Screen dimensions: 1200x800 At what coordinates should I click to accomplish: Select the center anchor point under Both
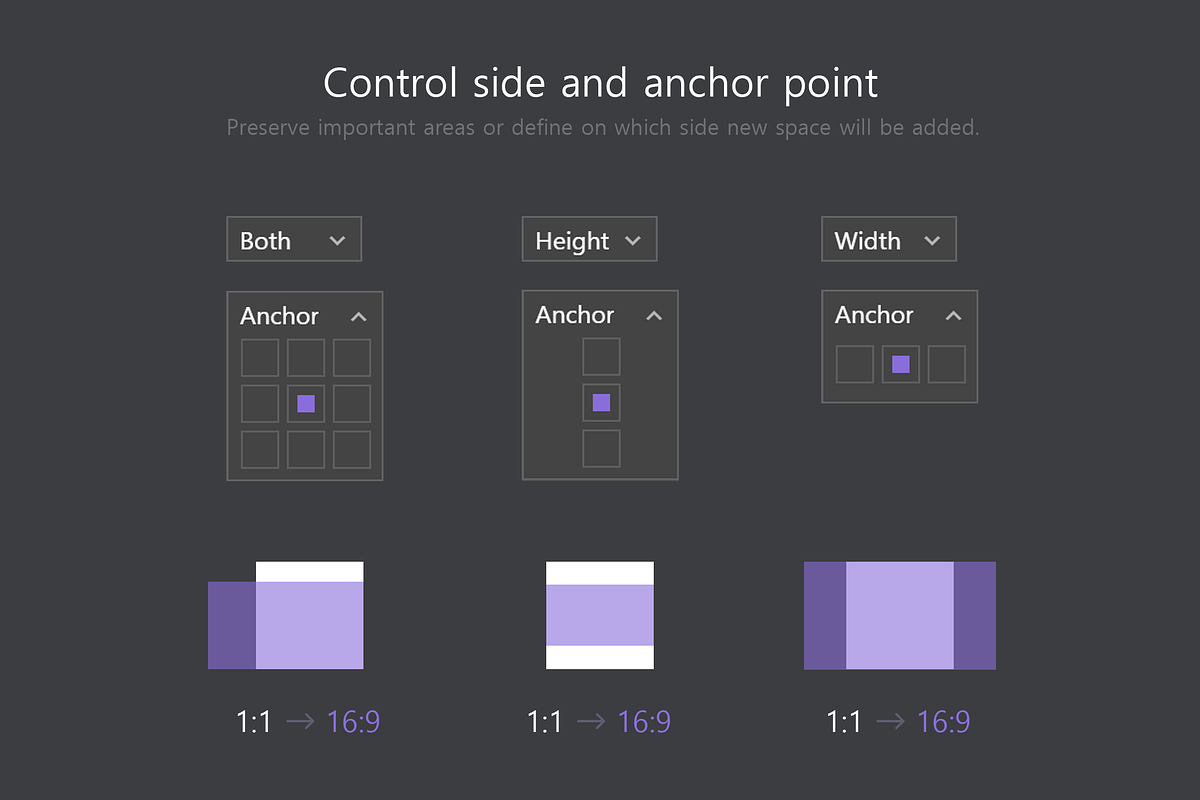305,403
